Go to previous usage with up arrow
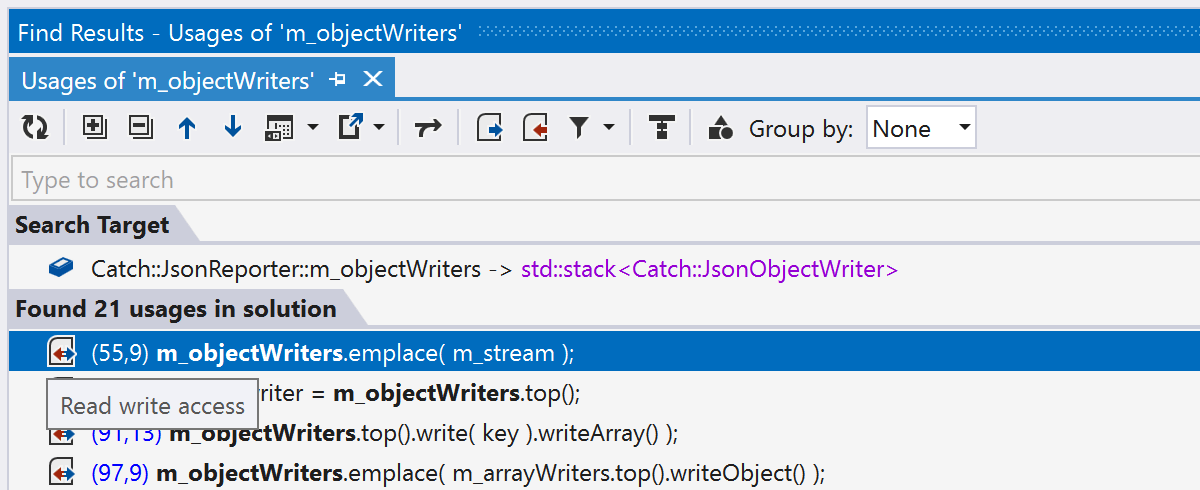The height and width of the screenshot is (490, 1200). coord(187,128)
